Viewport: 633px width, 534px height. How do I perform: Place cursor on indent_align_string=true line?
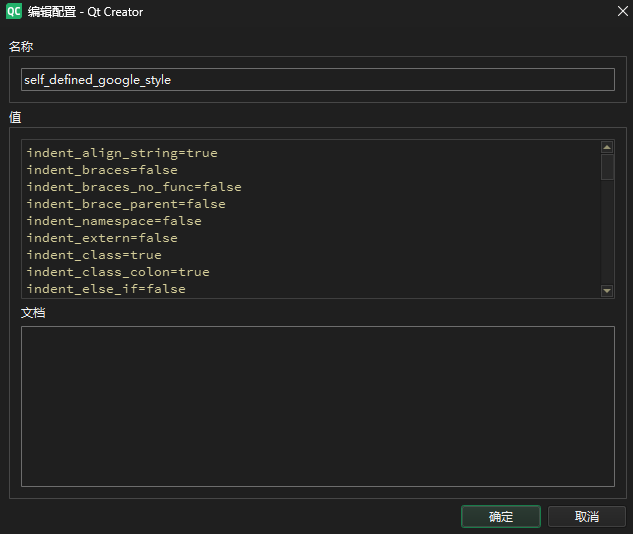(122, 153)
